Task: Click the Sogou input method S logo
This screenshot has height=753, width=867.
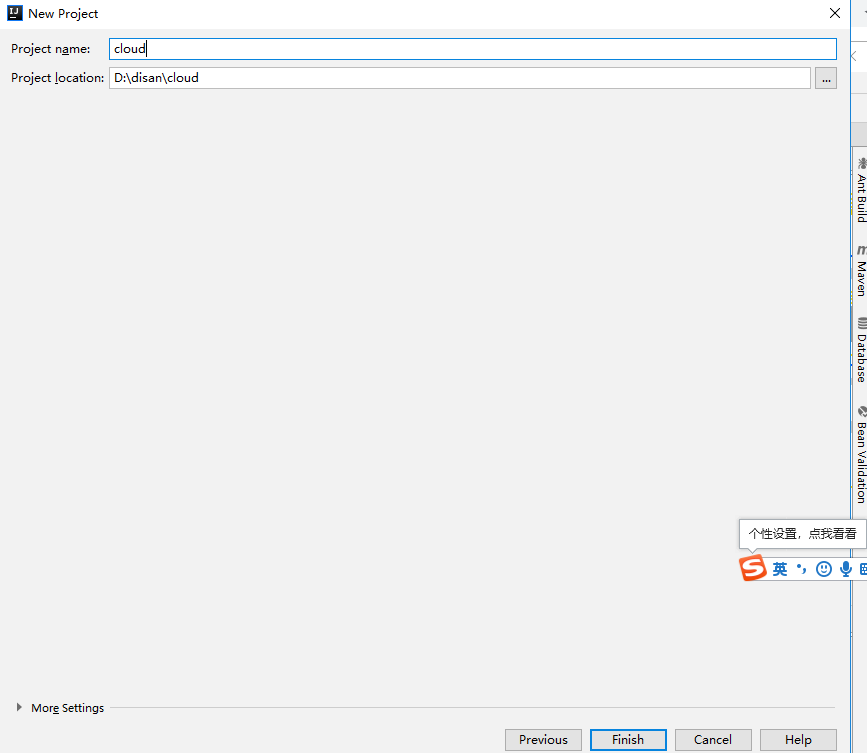Action: pyautogui.click(x=753, y=569)
